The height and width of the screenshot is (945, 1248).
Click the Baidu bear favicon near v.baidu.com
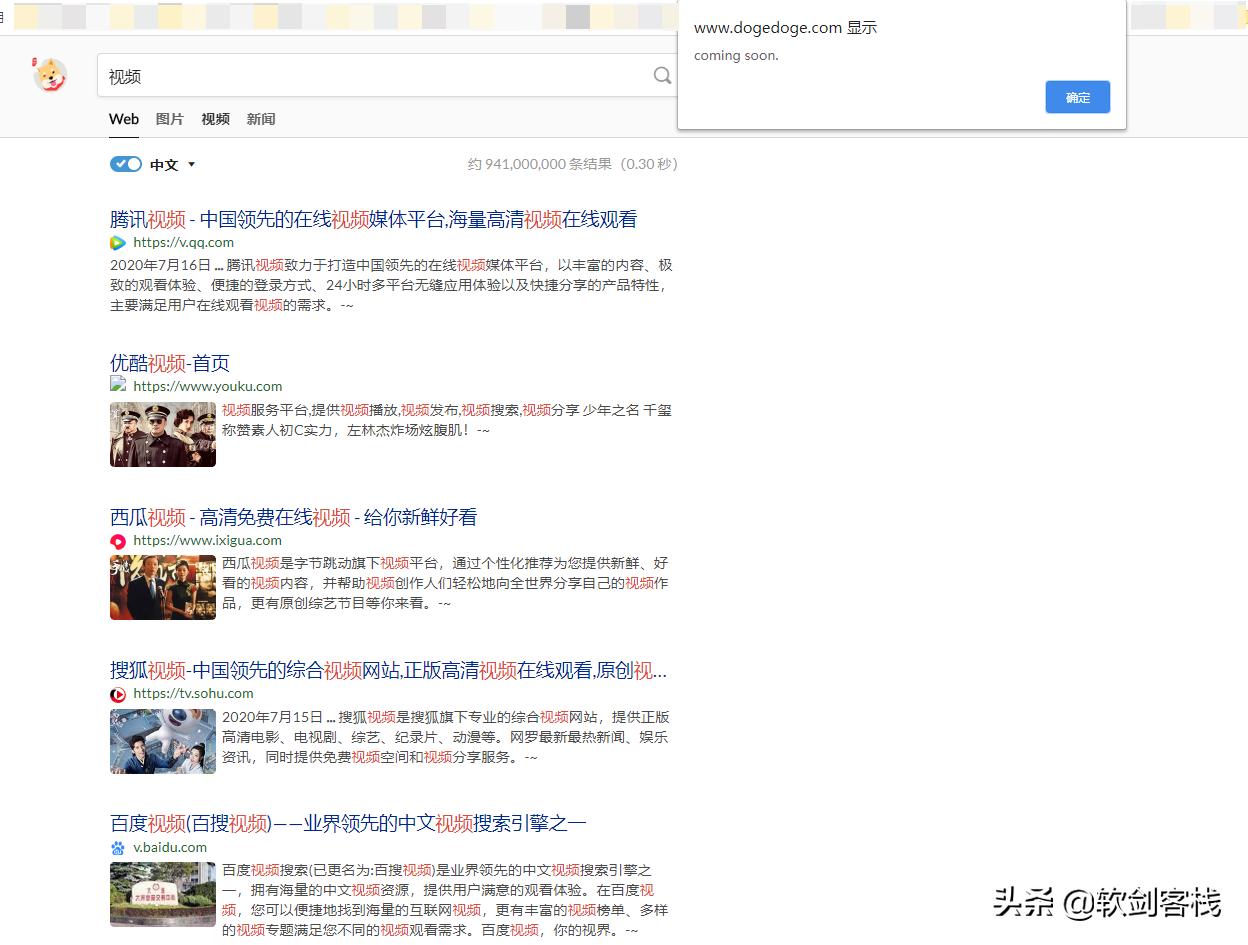[117, 847]
